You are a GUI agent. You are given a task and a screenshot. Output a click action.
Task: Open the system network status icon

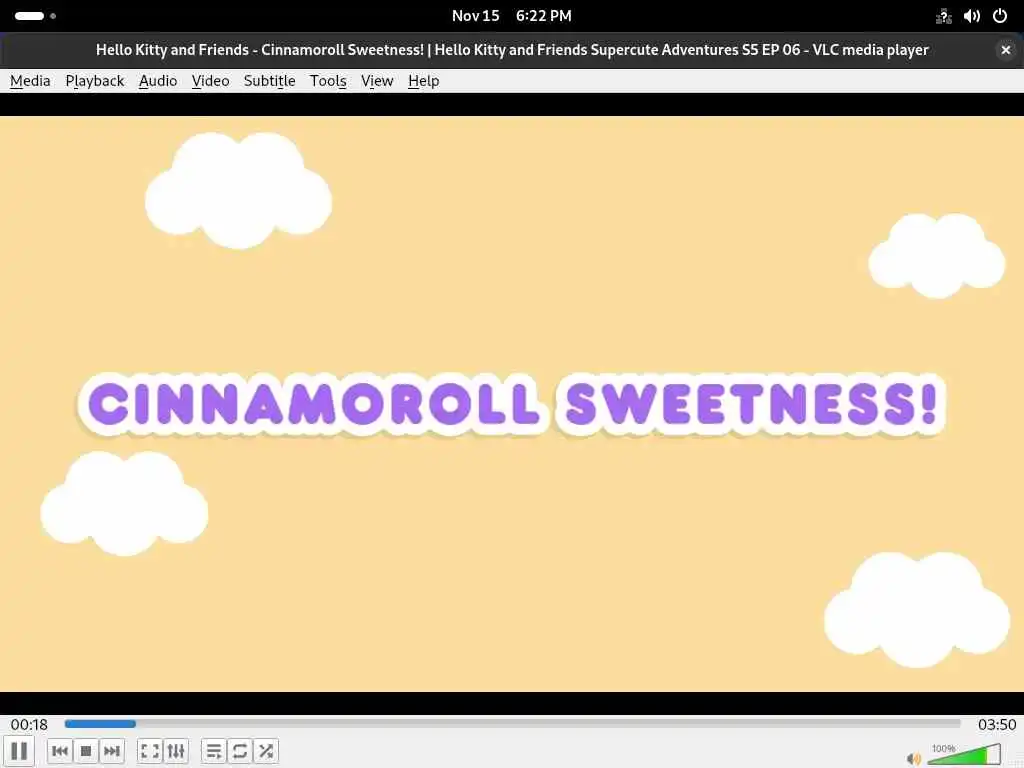pyautogui.click(x=944, y=16)
